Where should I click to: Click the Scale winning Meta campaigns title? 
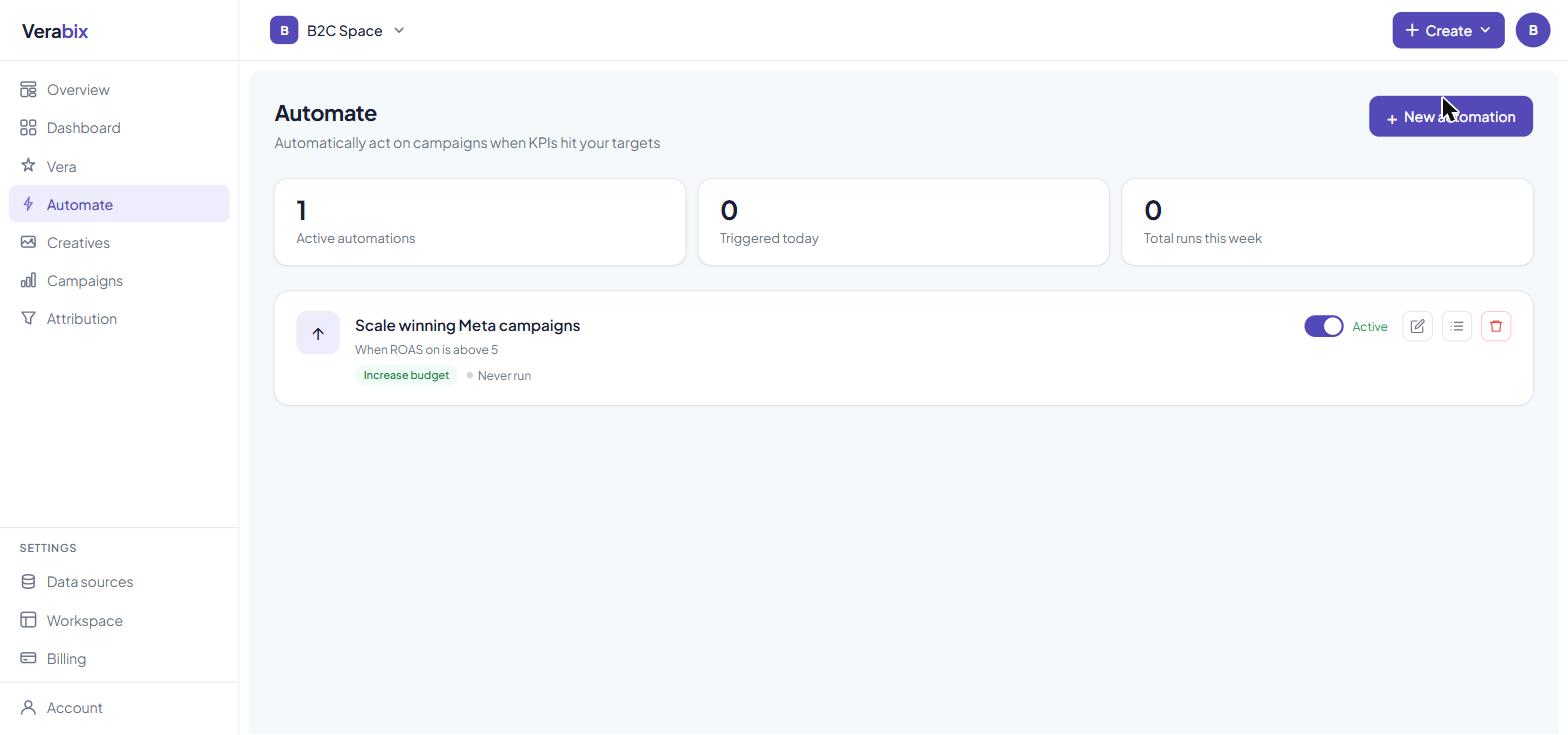click(x=467, y=325)
